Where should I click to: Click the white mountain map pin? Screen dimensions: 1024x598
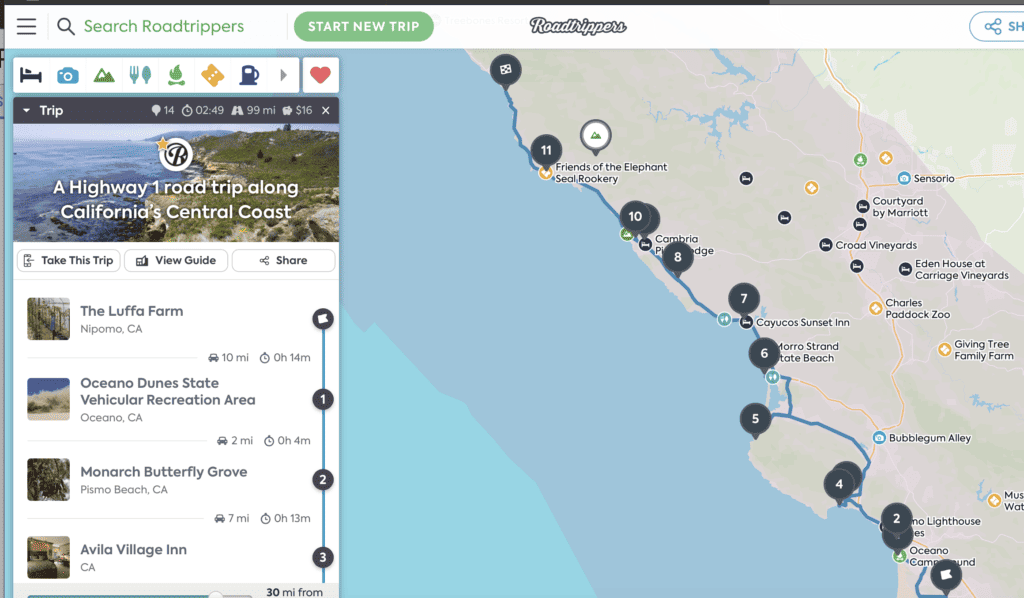[x=596, y=136]
